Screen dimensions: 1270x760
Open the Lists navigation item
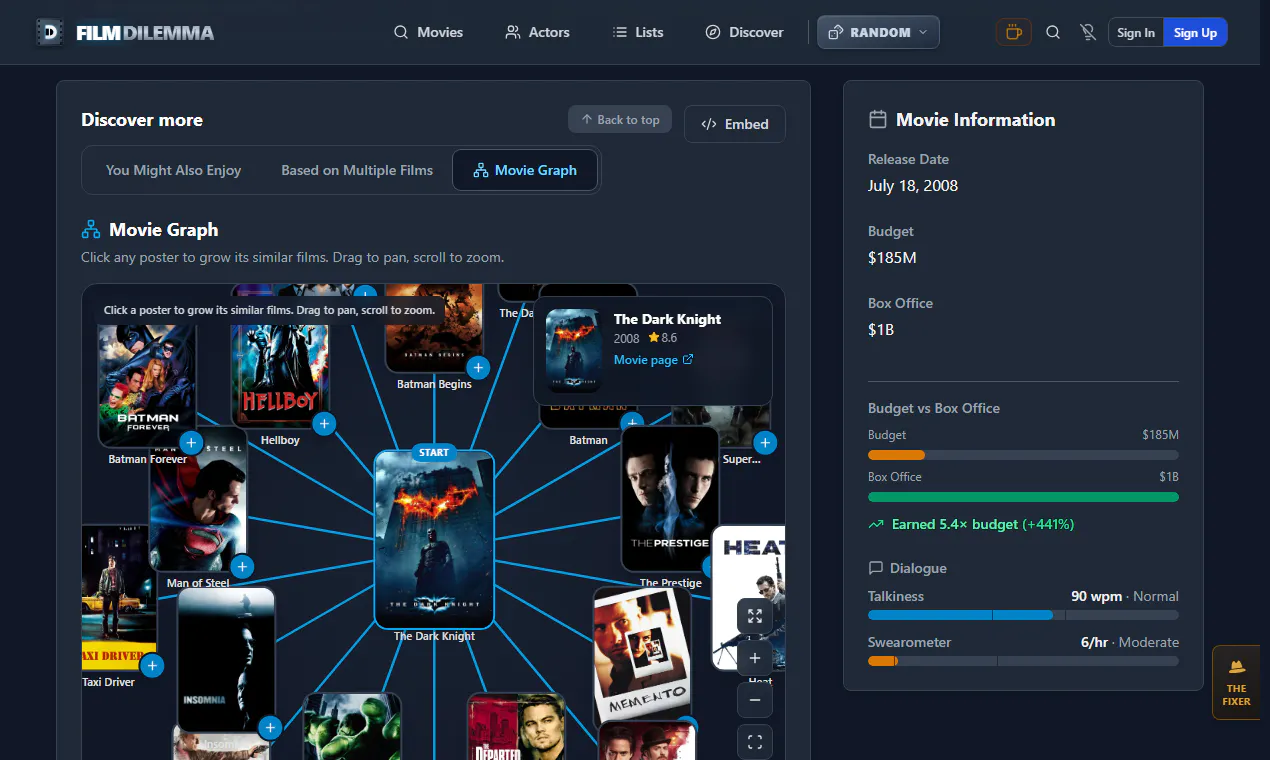click(x=638, y=32)
